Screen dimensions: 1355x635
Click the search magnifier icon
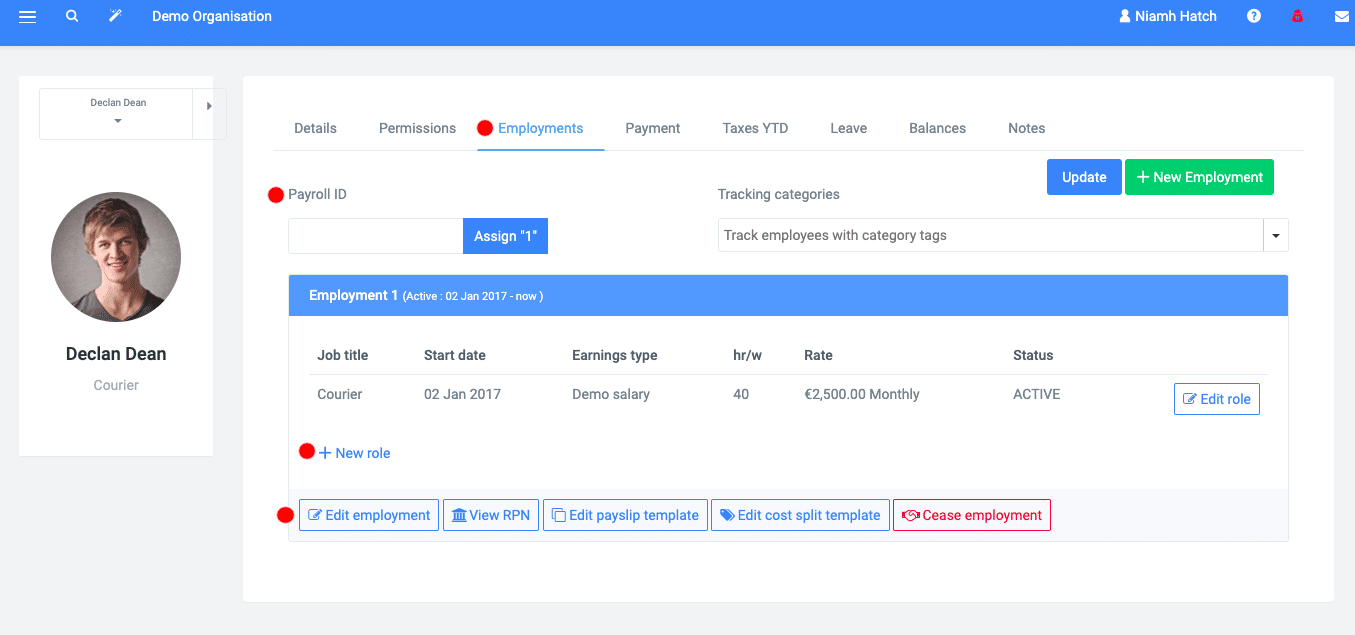71,16
